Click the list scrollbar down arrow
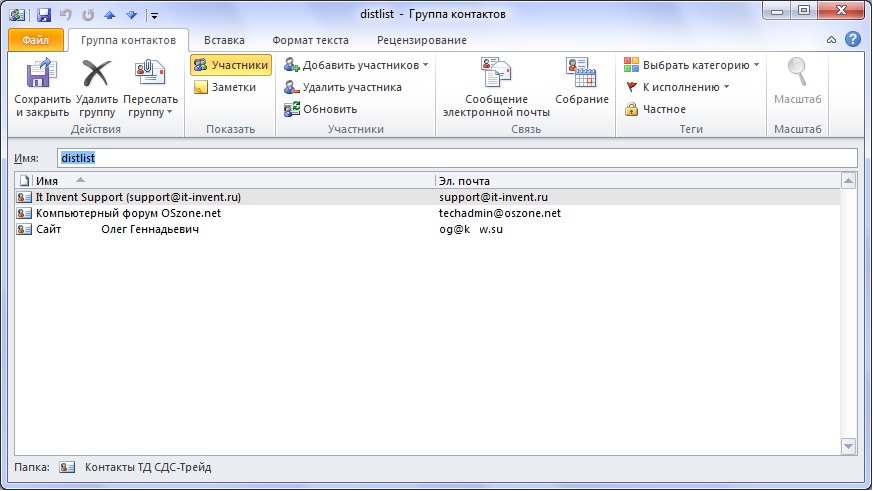Image resolution: width=873 pixels, height=491 pixels. 849,446
